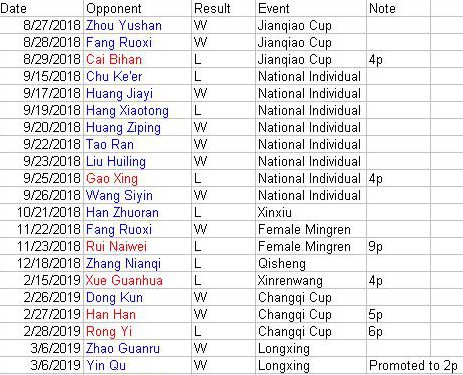Select the Hang Xiaotong cell
This screenshot has width=463, height=375.
pyautogui.click(x=137, y=110)
